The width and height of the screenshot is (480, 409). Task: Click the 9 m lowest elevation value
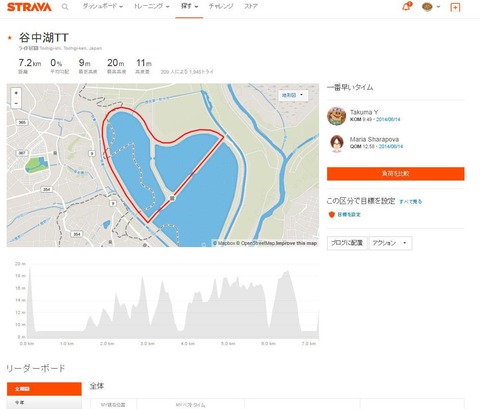(84, 63)
